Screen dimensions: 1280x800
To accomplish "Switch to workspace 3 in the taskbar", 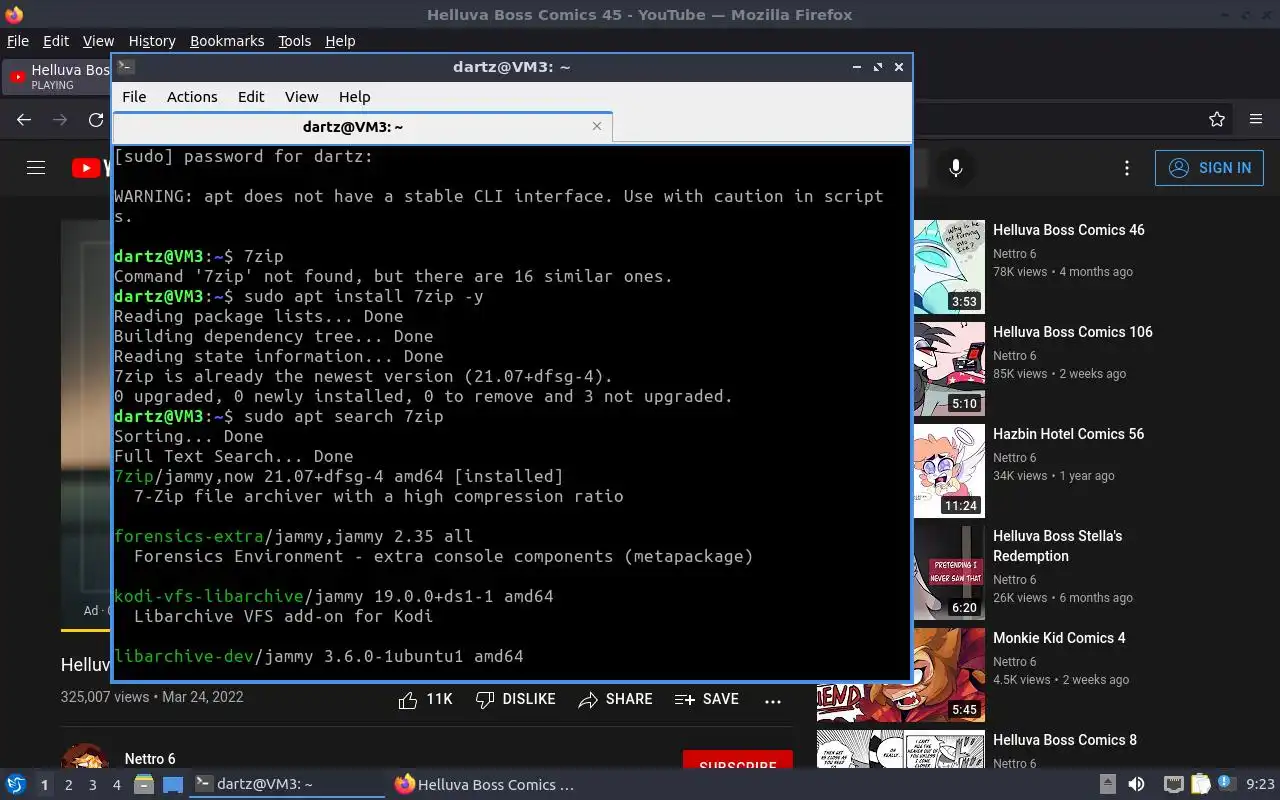I will [x=93, y=785].
